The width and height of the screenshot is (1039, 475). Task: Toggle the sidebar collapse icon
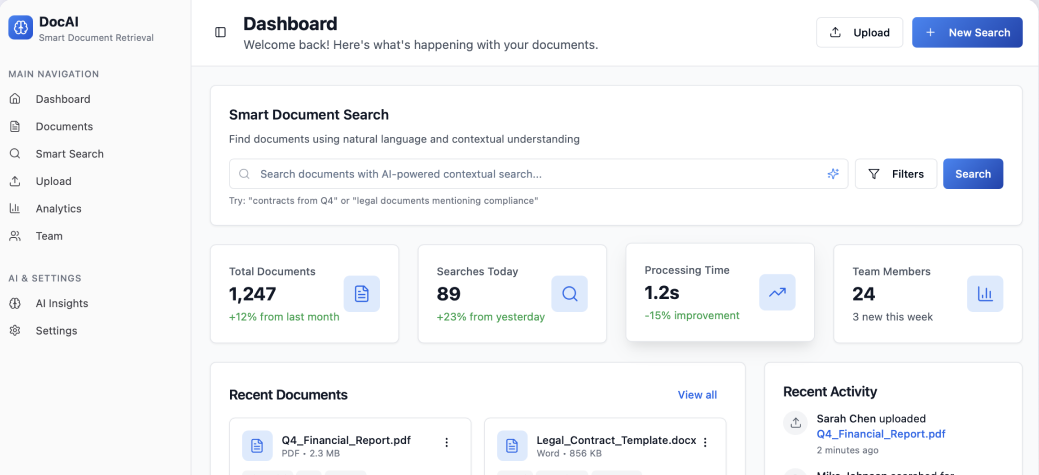click(x=220, y=32)
